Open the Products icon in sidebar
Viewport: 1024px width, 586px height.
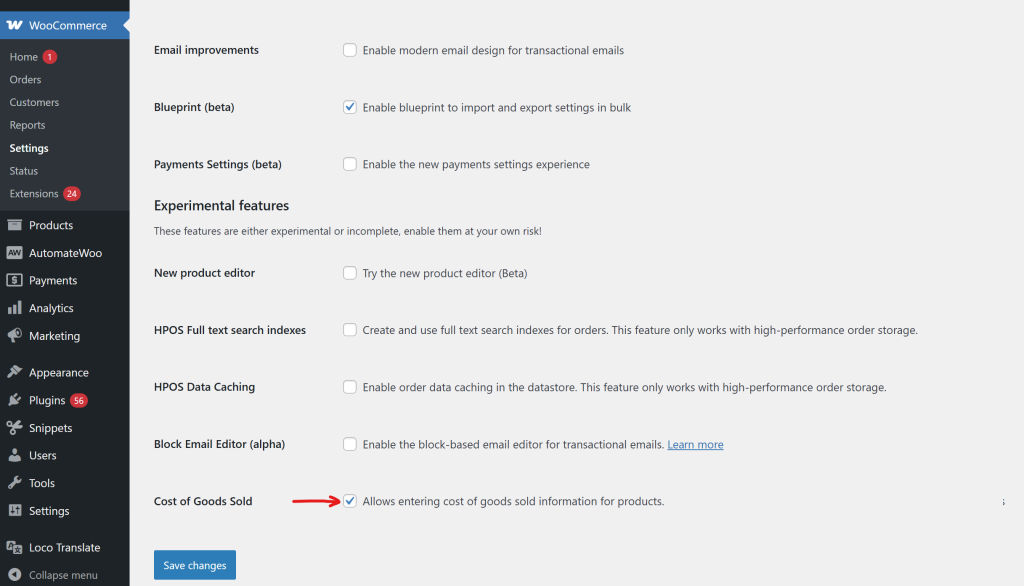pos(14,225)
